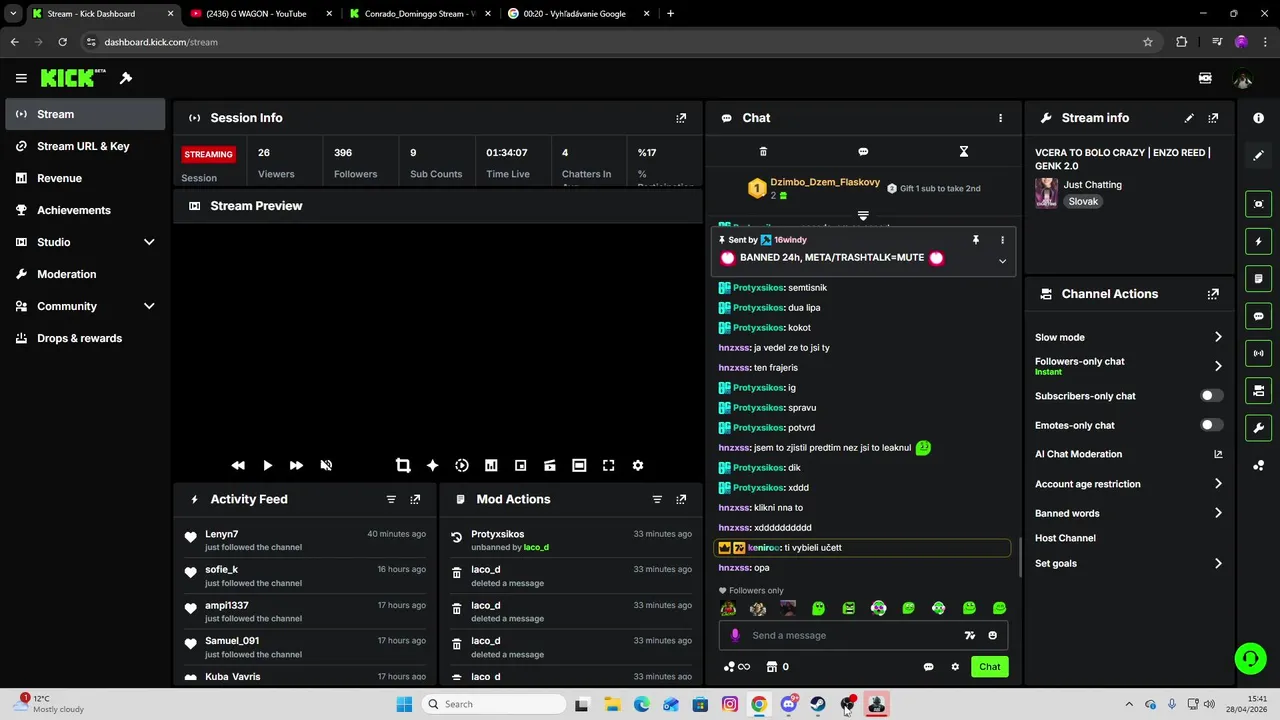
Task: Open Windows taskbar Search box
Action: (x=492, y=704)
